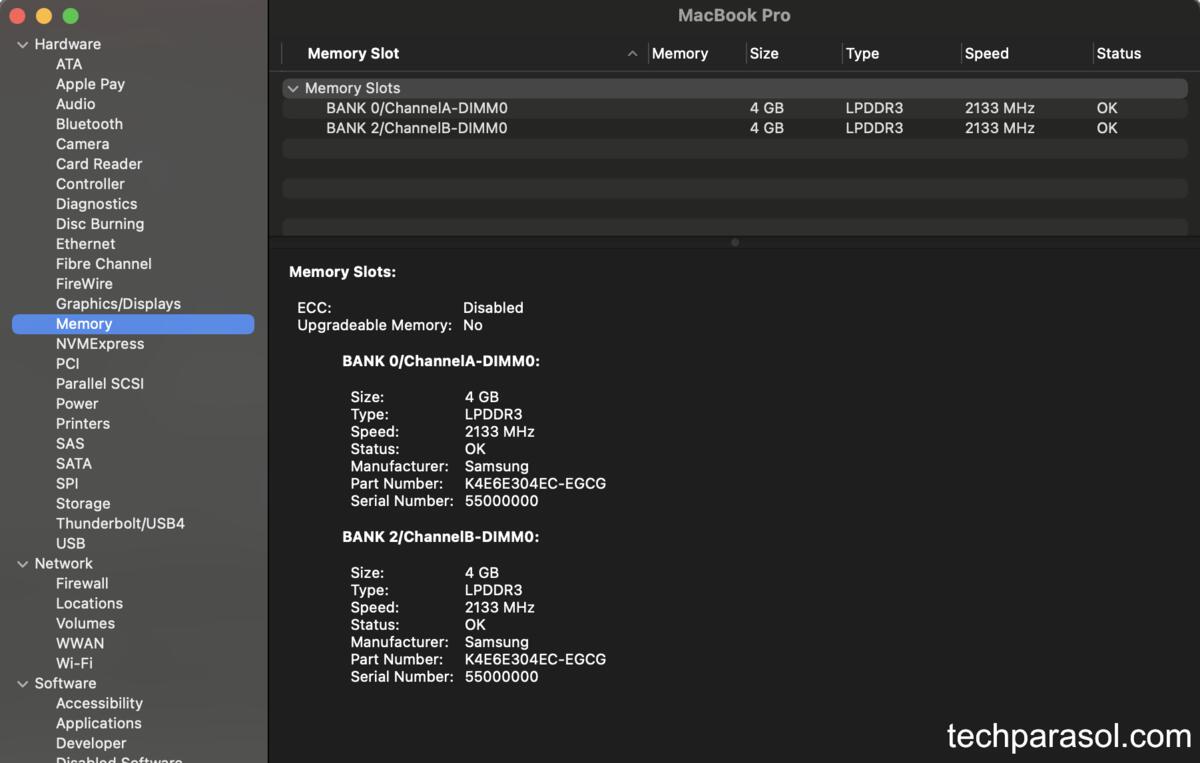
Task: Select BANK 2/ChannelB-DIMM0 row
Action: point(416,128)
